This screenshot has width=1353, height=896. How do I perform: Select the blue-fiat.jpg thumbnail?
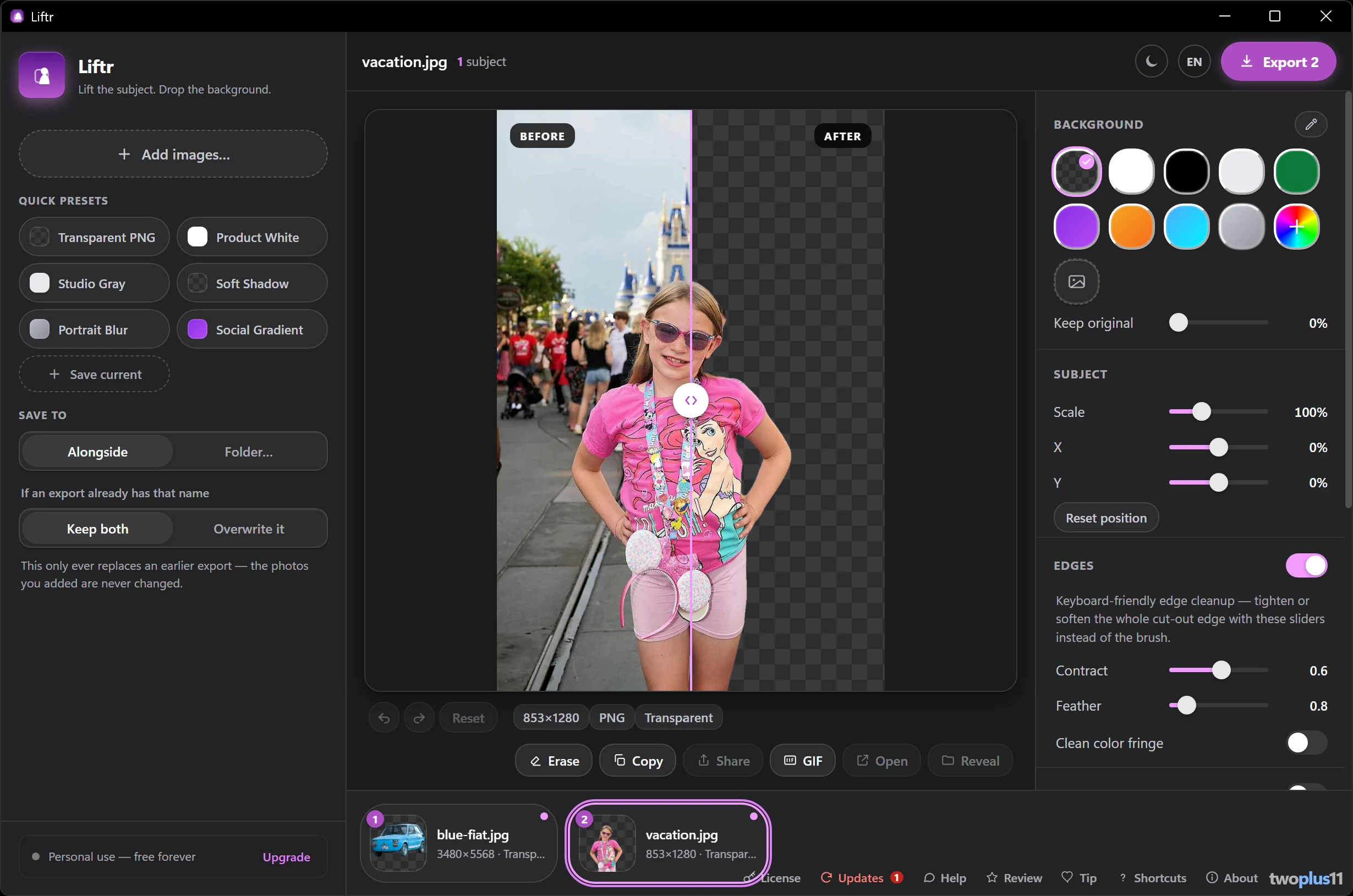pos(458,843)
